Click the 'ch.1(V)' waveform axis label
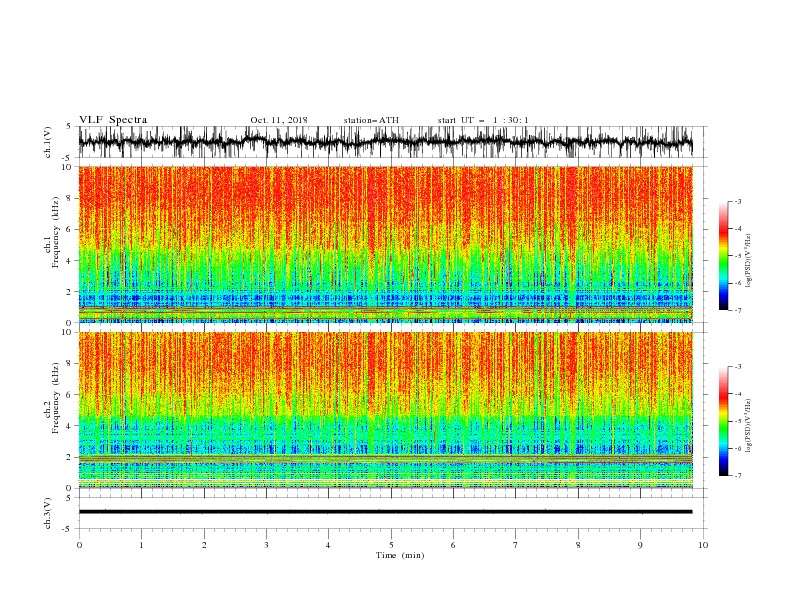Image resolution: width=792 pixels, height=612 pixels. [48, 142]
